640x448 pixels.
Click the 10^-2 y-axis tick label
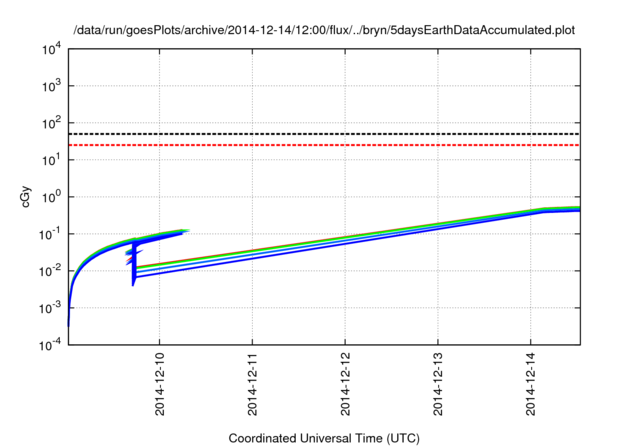point(50,271)
